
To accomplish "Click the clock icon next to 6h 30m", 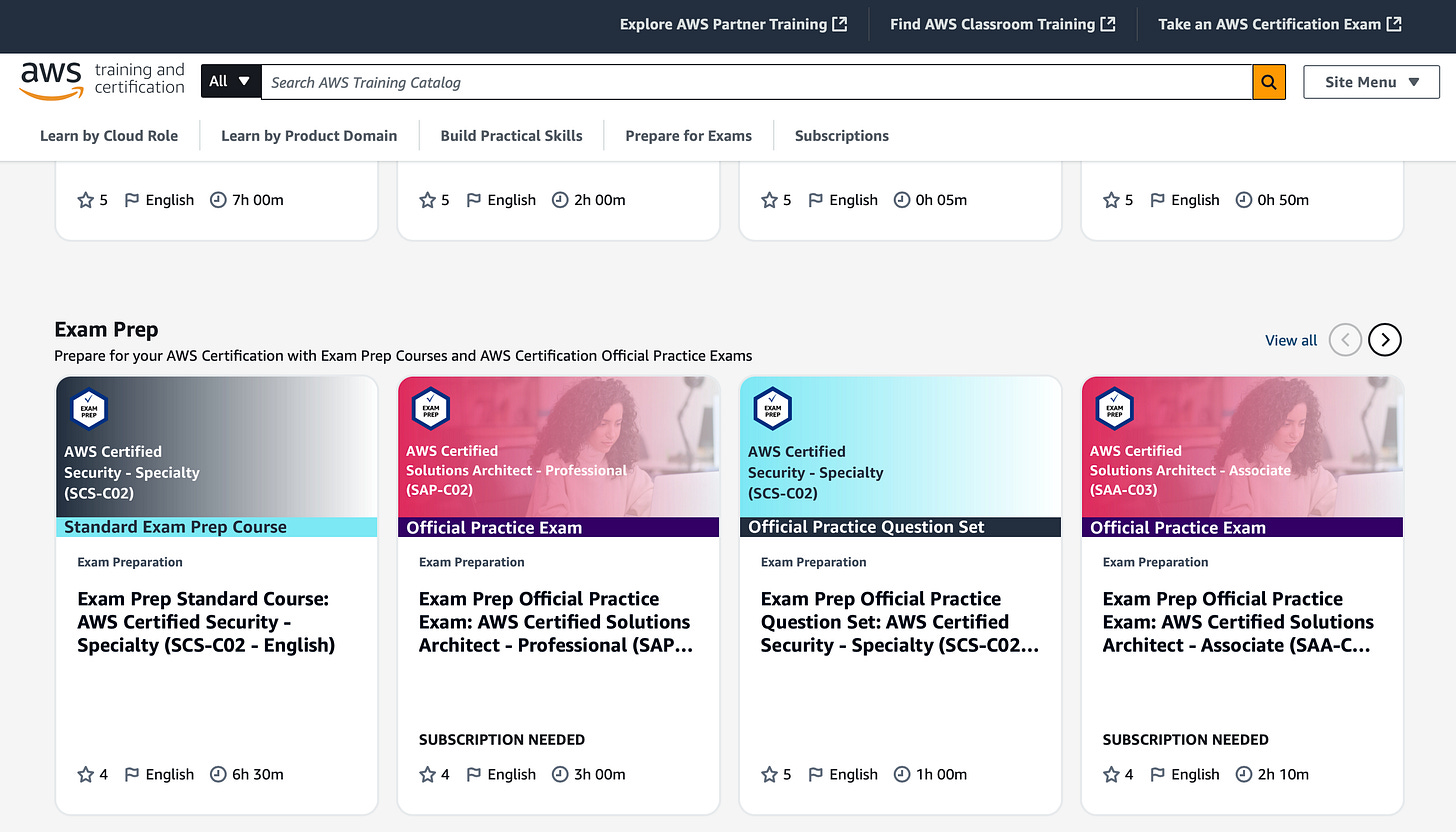I will 218,774.
